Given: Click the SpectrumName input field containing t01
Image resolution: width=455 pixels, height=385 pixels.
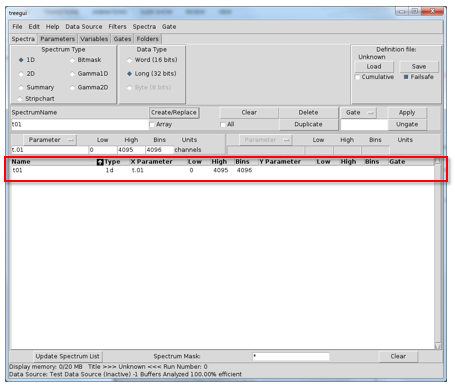Looking at the screenshot, I should 80,125.
